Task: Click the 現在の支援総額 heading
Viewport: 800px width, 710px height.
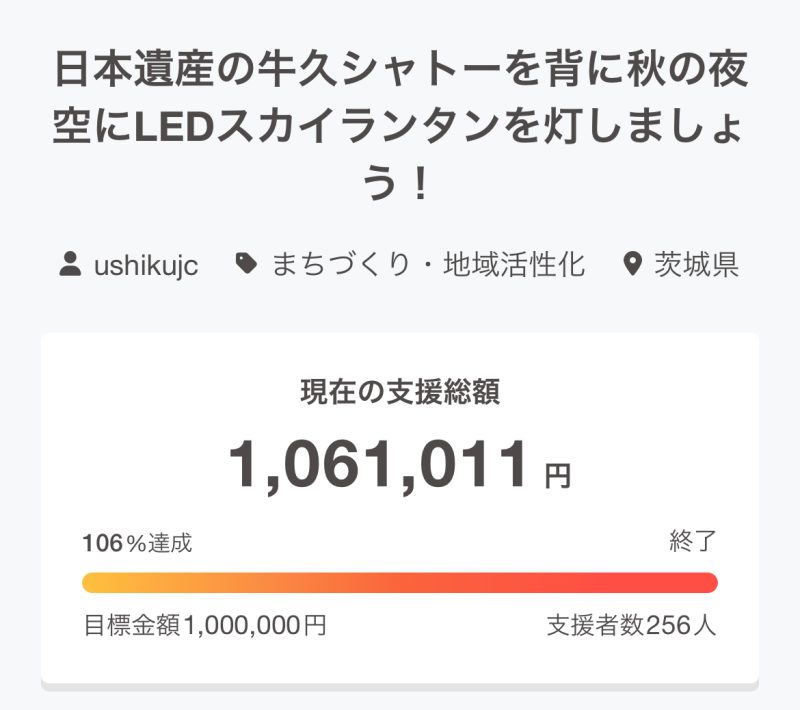Action: pos(400,392)
